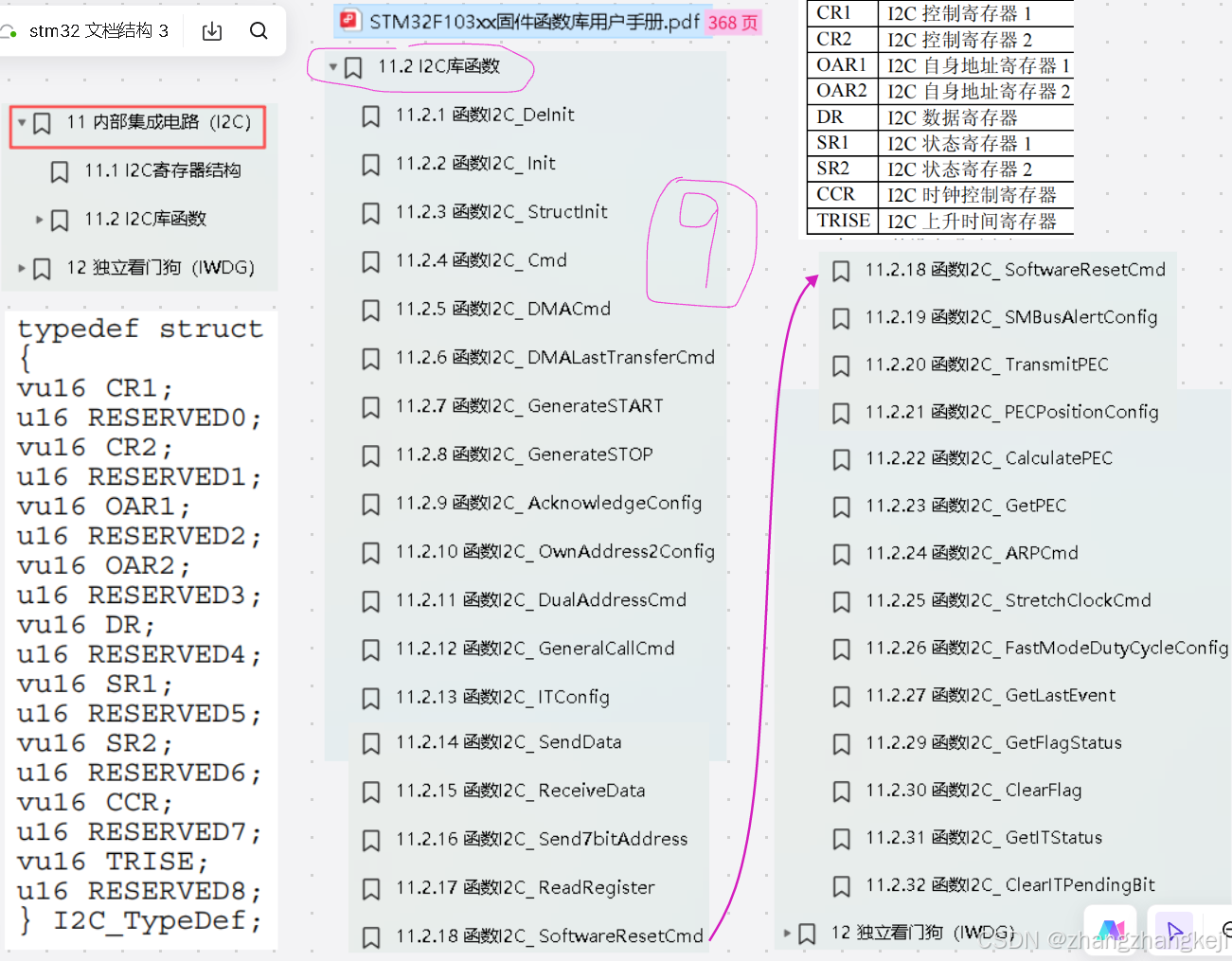
Task: Click bookmark icon beside 11.2.15 函数I2C_ReceiveData
Action: 371,792
